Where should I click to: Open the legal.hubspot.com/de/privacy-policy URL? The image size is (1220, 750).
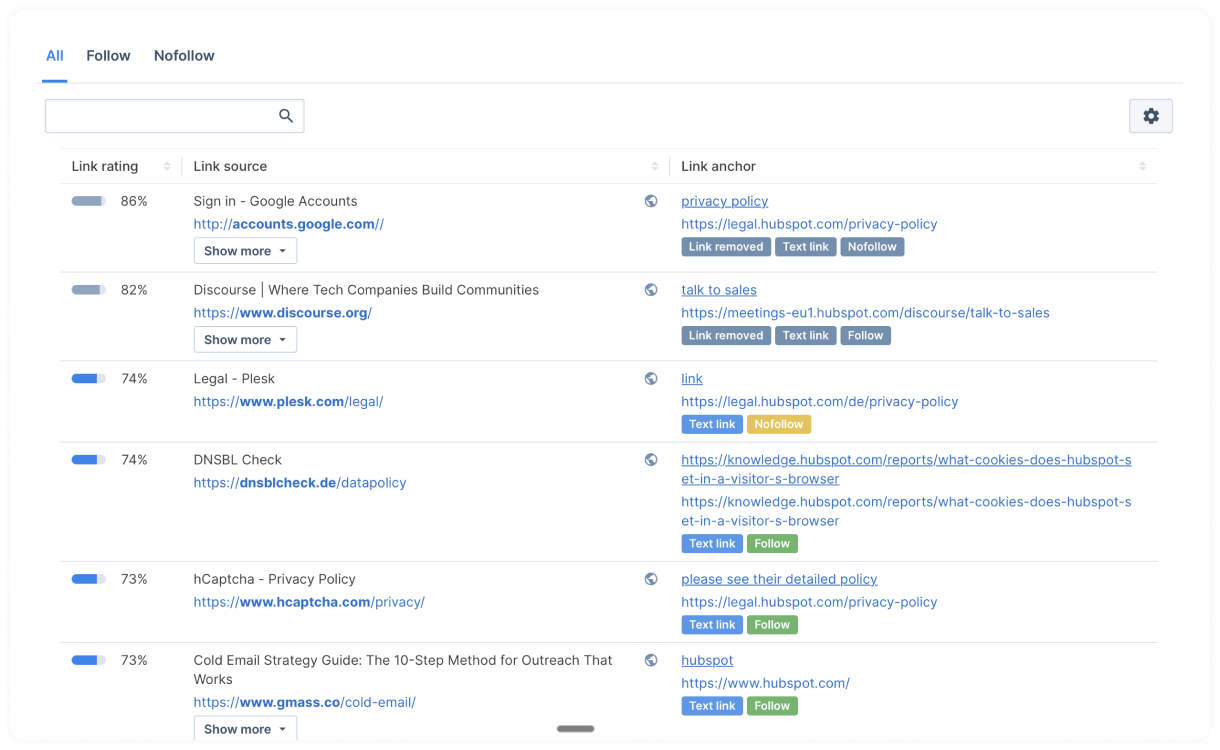click(820, 402)
